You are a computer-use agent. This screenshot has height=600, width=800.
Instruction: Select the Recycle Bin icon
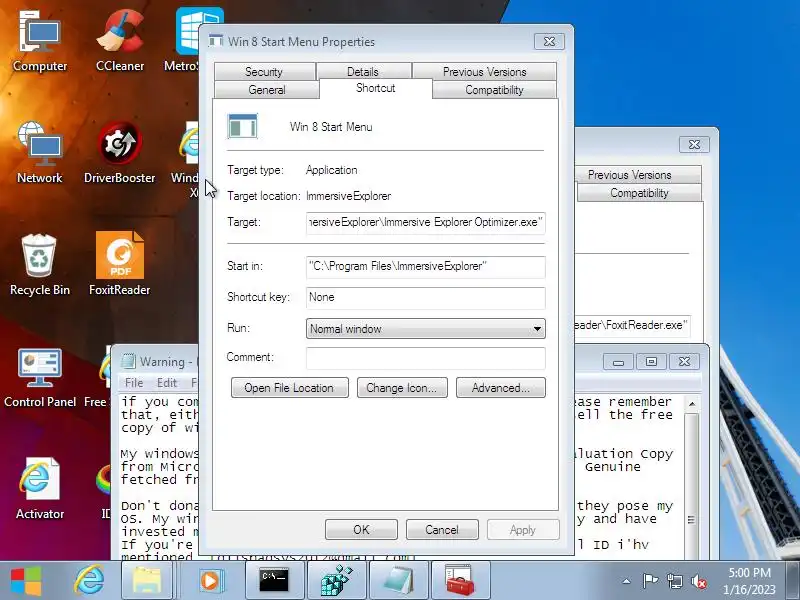(x=40, y=265)
